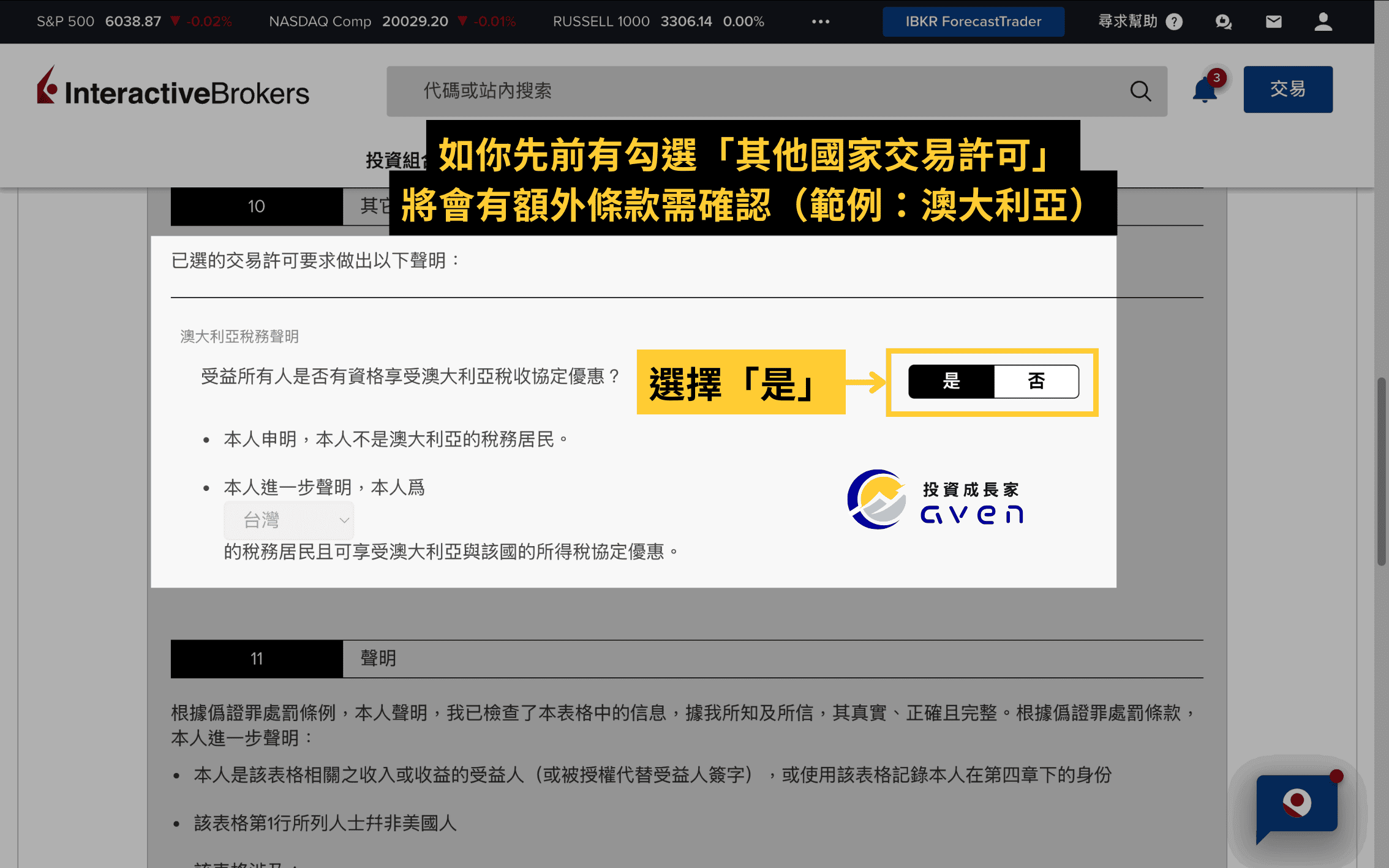Image resolution: width=1389 pixels, height=868 pixels.
Task: Toggle the highlighted 是/否 switch
Action: (992, 381)
